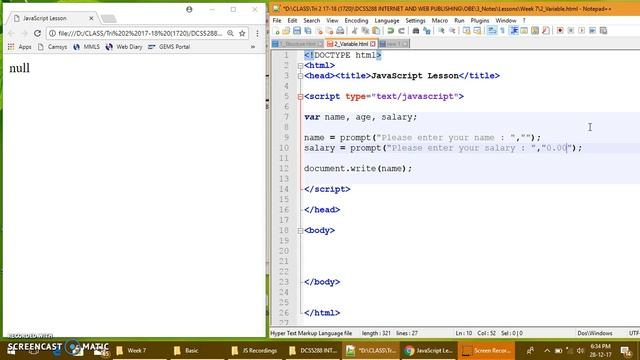Click the Start macro recording icon
The image size is (640, 360).
pyautogui.click(x=560, y=31)
